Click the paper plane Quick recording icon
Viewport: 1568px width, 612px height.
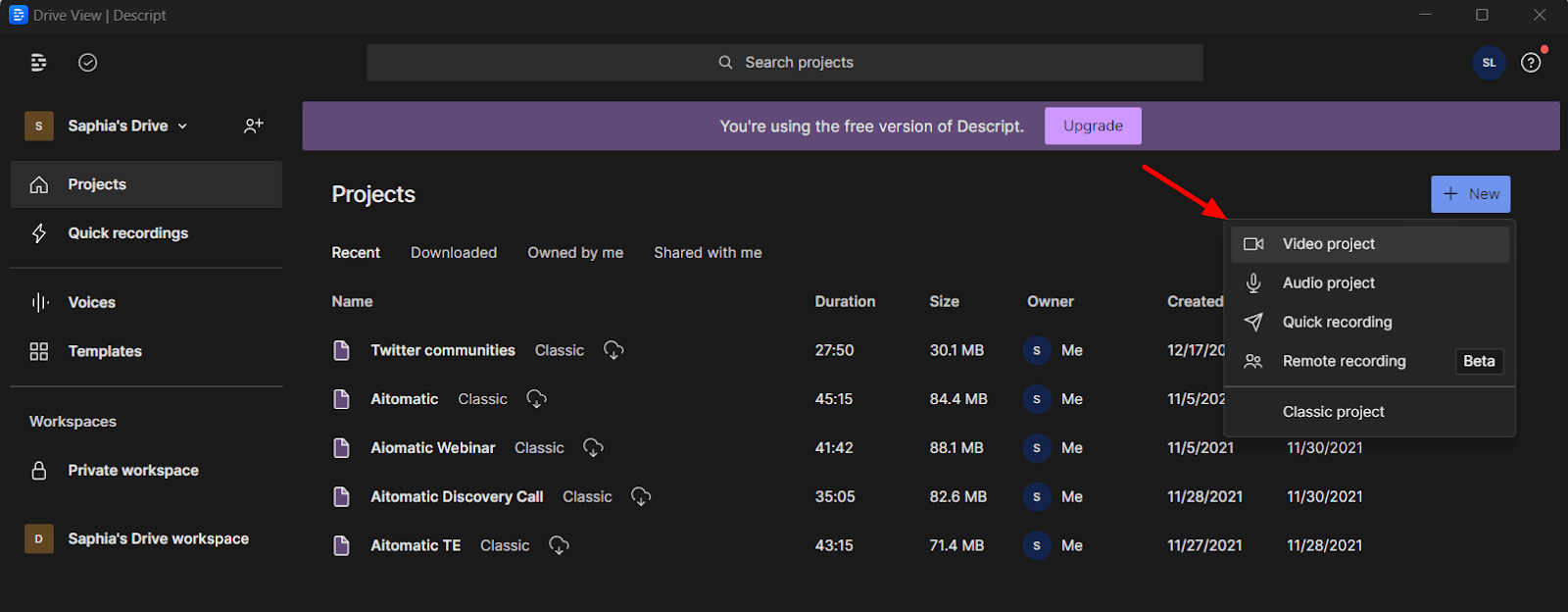coord(1253,322)
